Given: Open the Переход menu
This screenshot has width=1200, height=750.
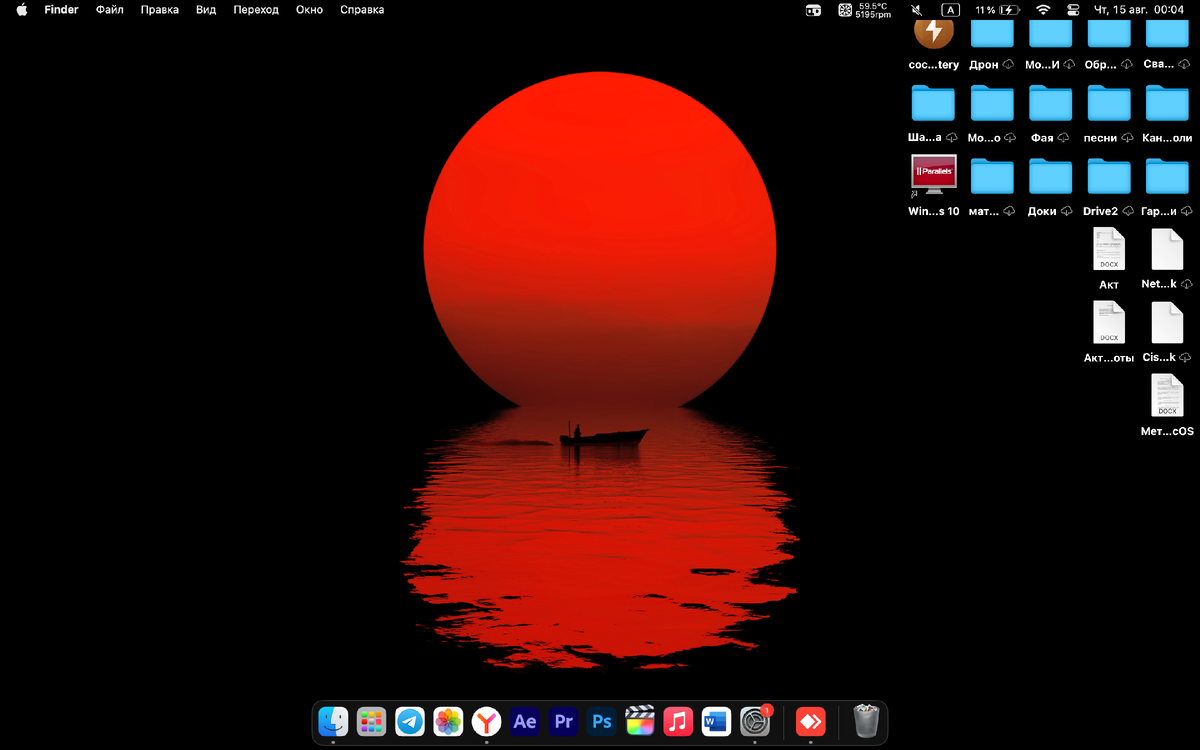Looking at the screenshot, I should [x=256, y=10].
